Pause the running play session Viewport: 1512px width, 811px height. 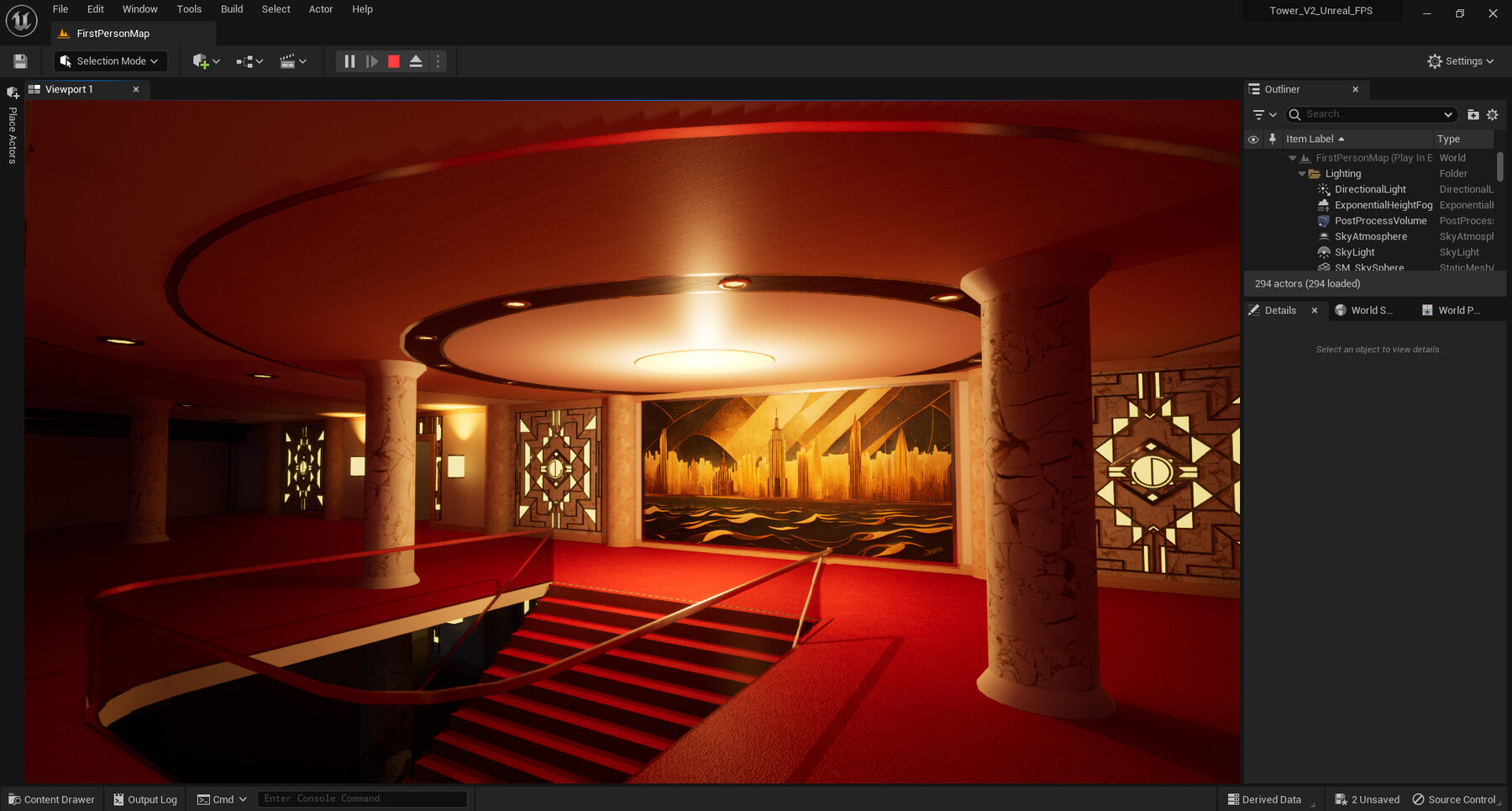point(349,61)
